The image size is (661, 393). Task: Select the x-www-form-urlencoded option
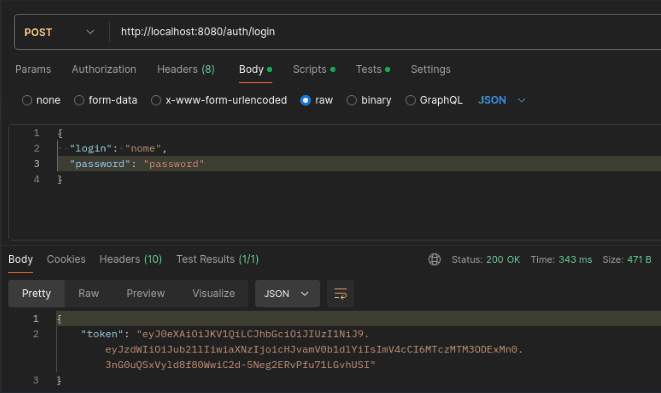219,100
